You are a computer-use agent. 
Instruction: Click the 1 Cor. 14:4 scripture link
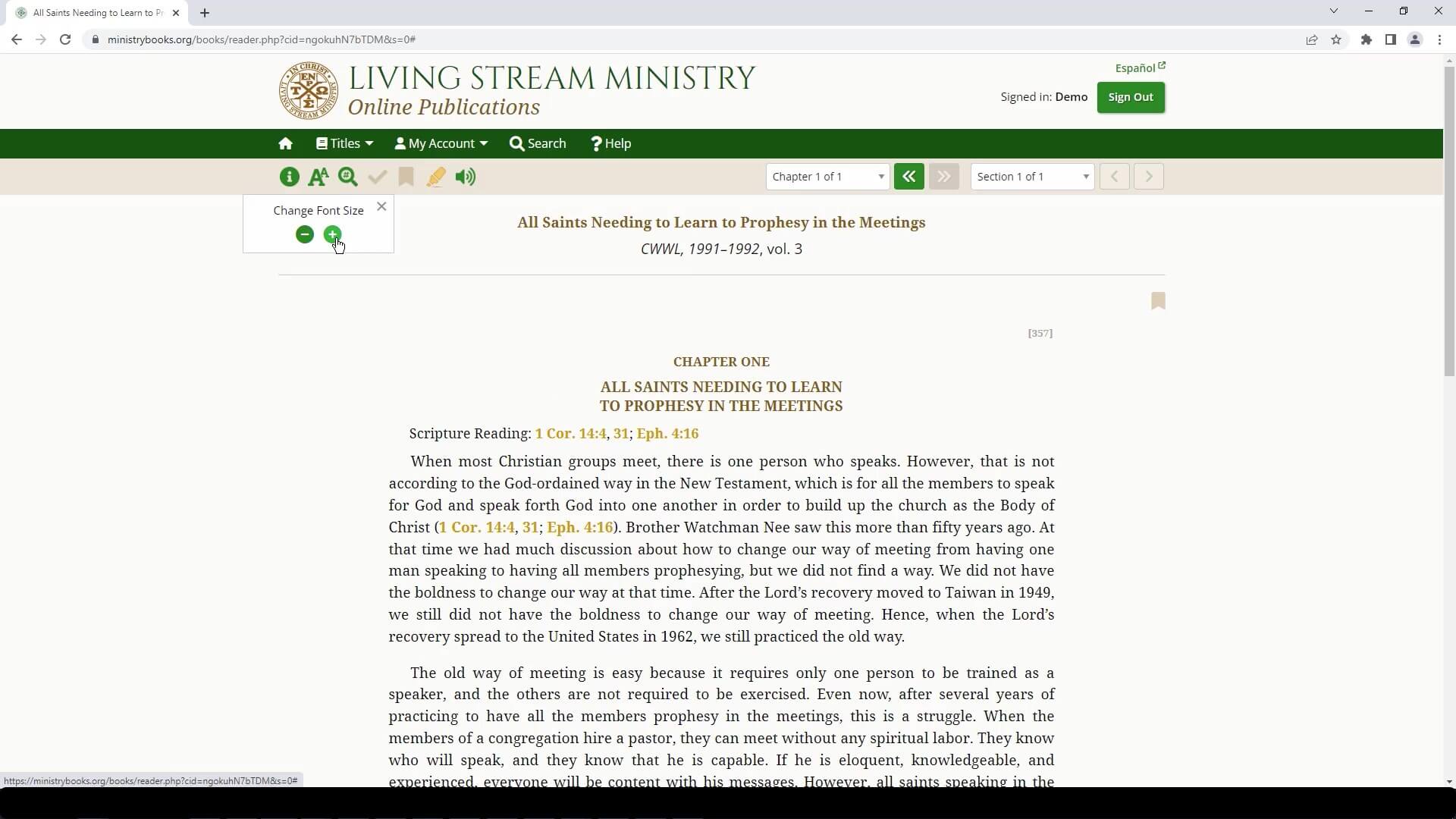coord(570,433)
